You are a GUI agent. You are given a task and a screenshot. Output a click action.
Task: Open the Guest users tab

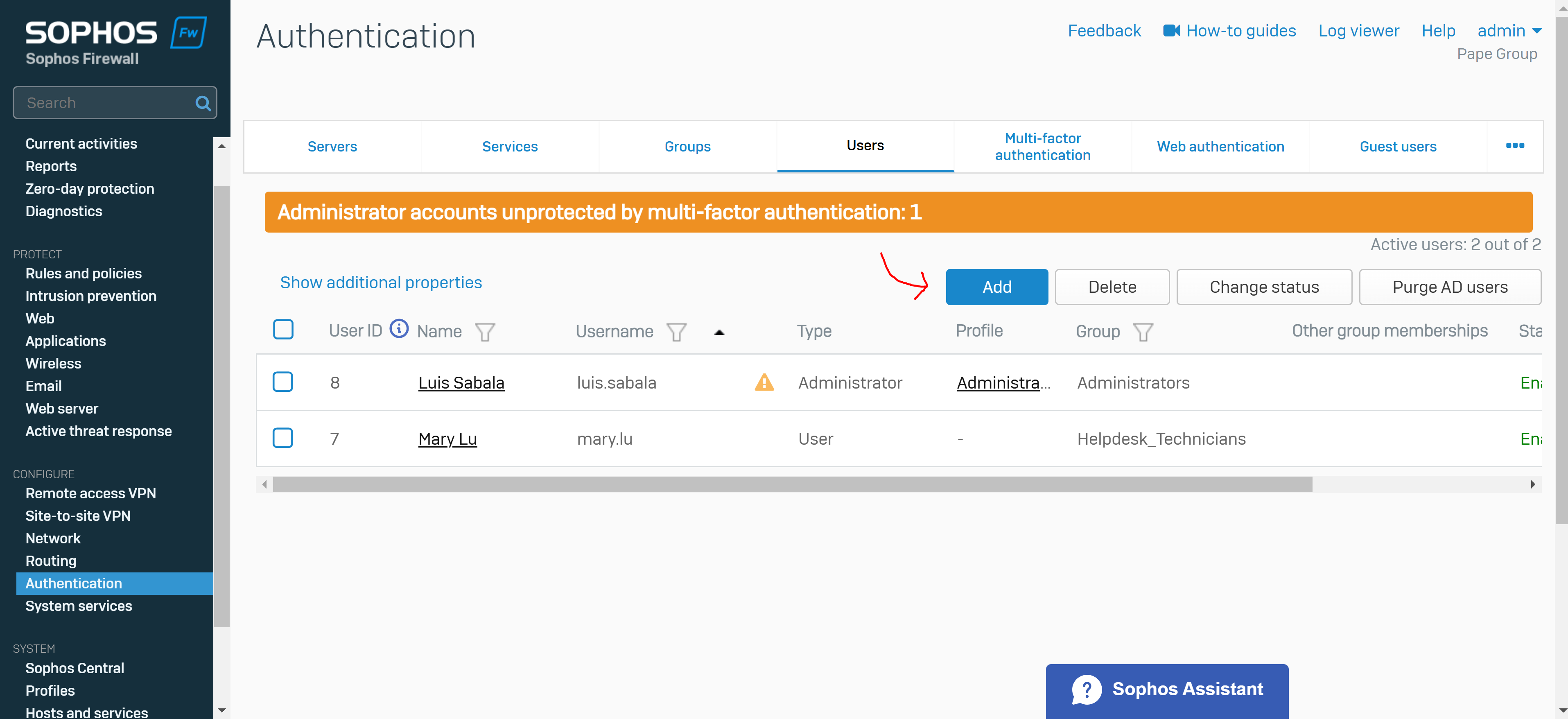coord(1398,147)
